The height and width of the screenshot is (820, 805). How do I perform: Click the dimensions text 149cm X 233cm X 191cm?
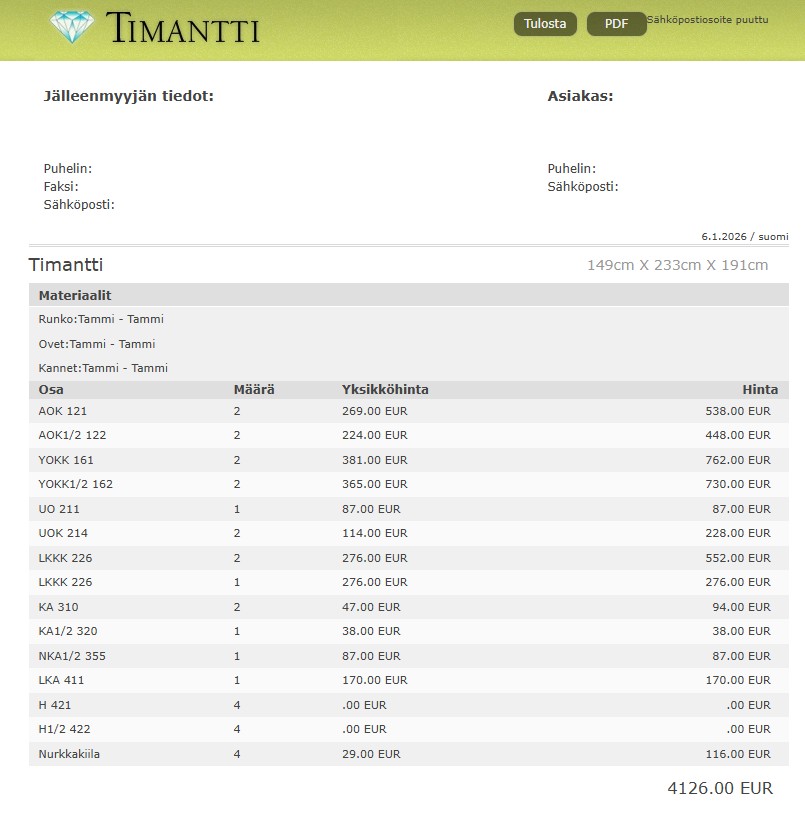(677, 265)
